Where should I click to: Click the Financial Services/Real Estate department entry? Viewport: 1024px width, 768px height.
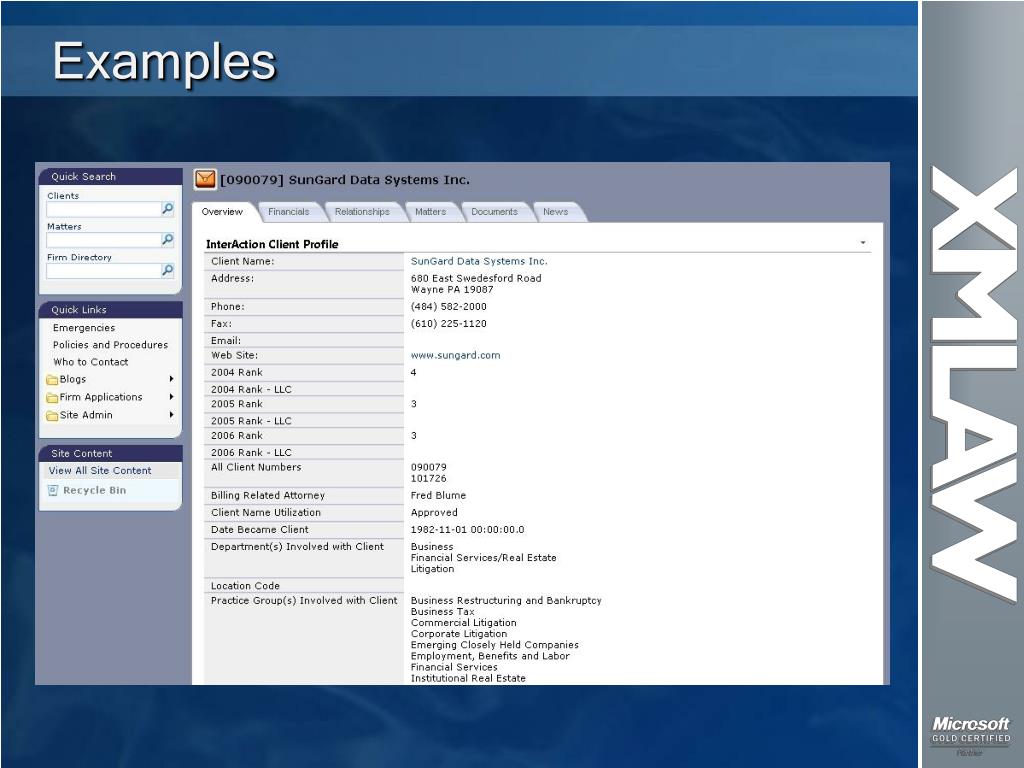[x=483, y=558]
